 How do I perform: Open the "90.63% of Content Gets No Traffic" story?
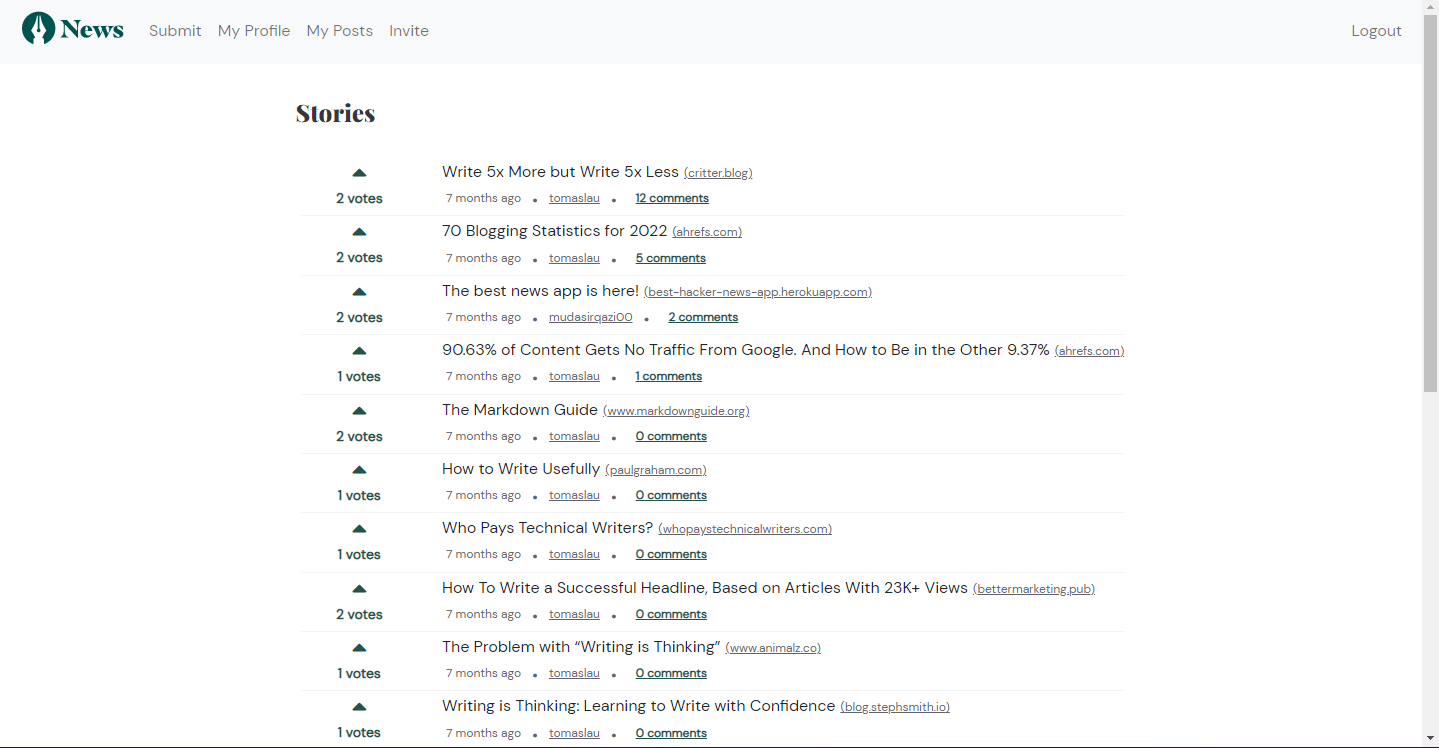746,350
